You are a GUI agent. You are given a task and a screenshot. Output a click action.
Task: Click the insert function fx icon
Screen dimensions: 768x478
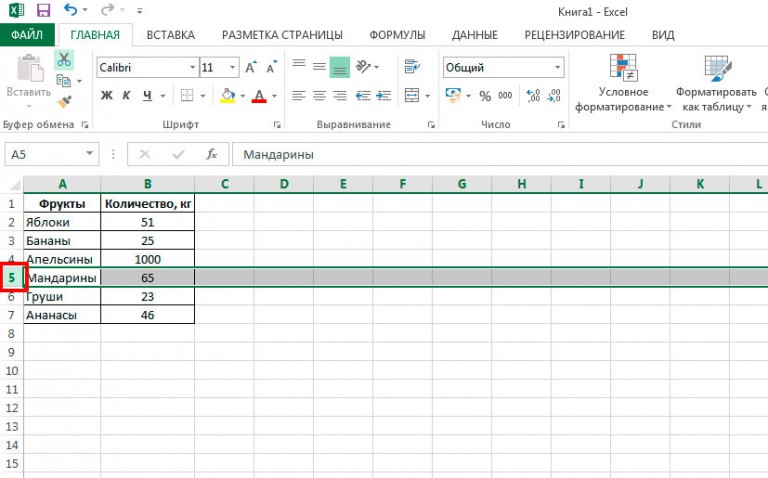pos(212,154)
